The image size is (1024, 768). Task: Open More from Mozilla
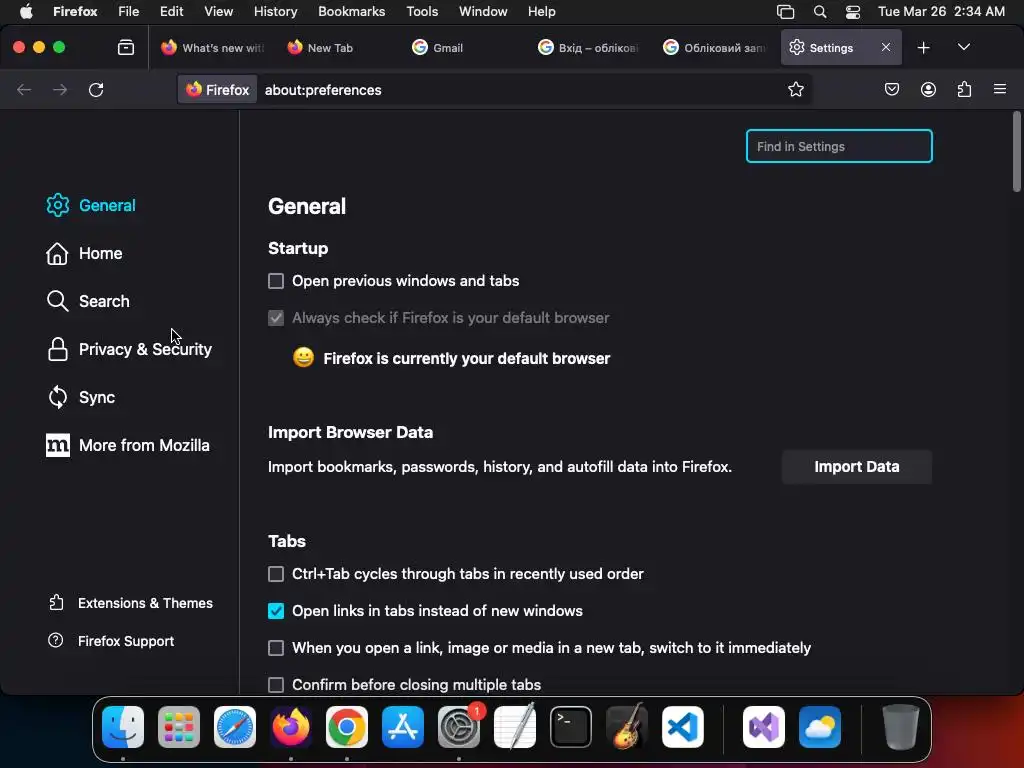coord(127,445)
